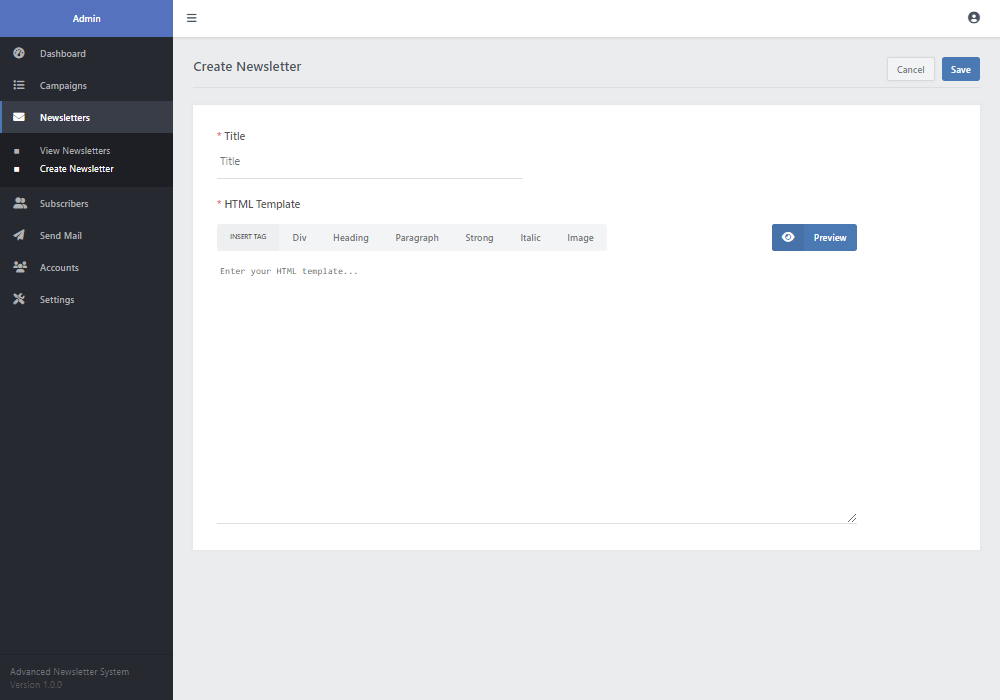Click the Admin header title
1000x700 pixels.
pos(87,18)
